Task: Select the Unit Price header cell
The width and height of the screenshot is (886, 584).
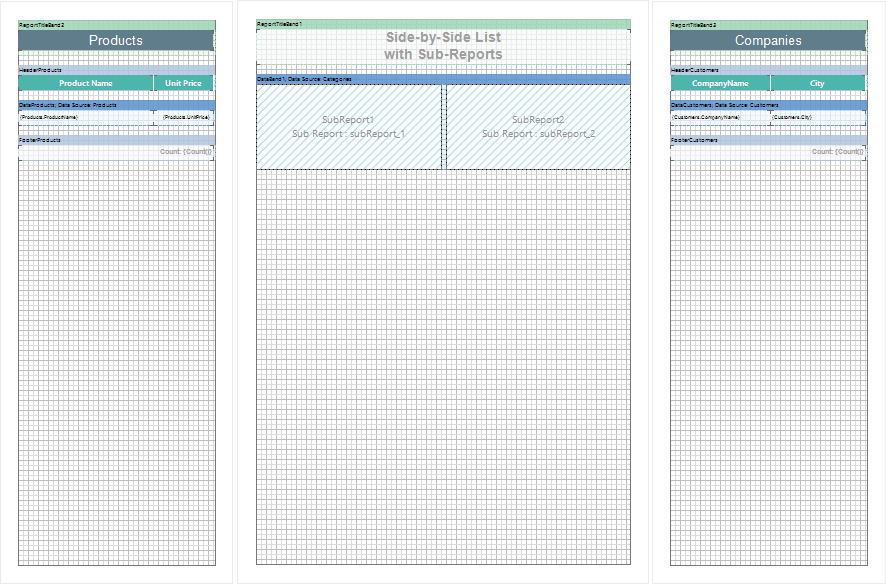Action: (x=184, y=83)
